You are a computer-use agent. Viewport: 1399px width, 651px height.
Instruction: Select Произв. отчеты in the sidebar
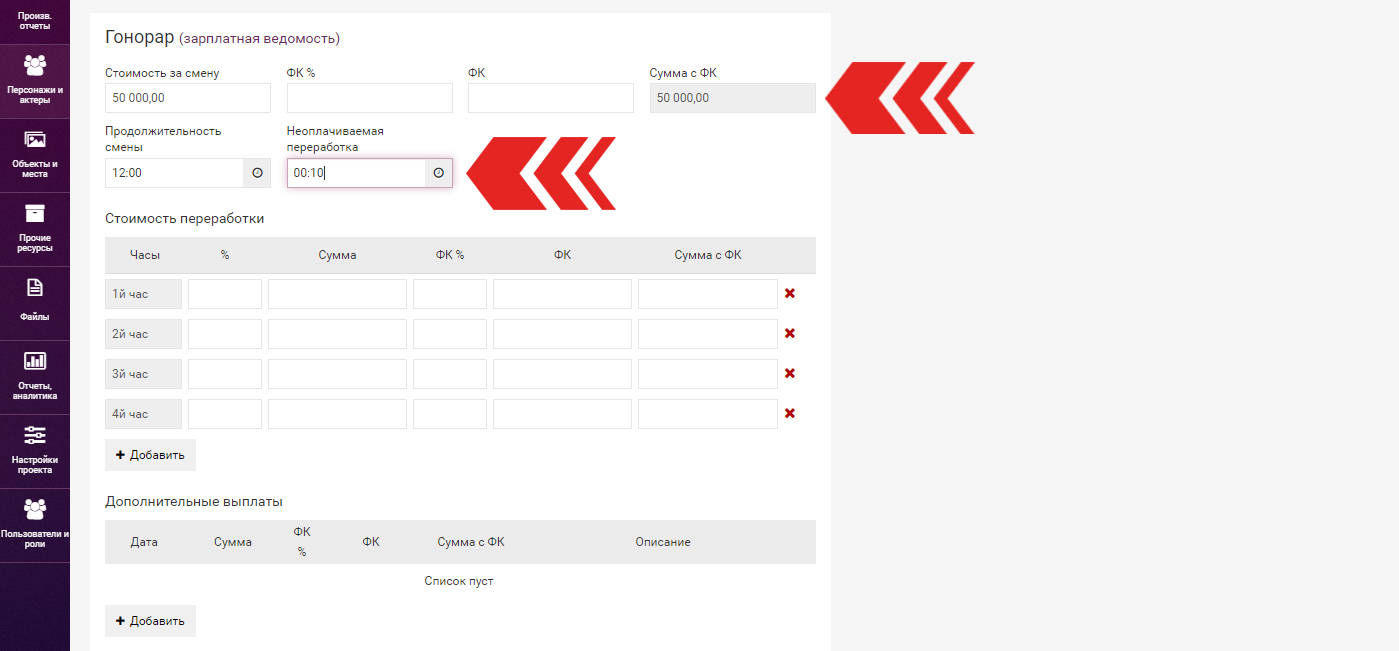pos(35,21)
